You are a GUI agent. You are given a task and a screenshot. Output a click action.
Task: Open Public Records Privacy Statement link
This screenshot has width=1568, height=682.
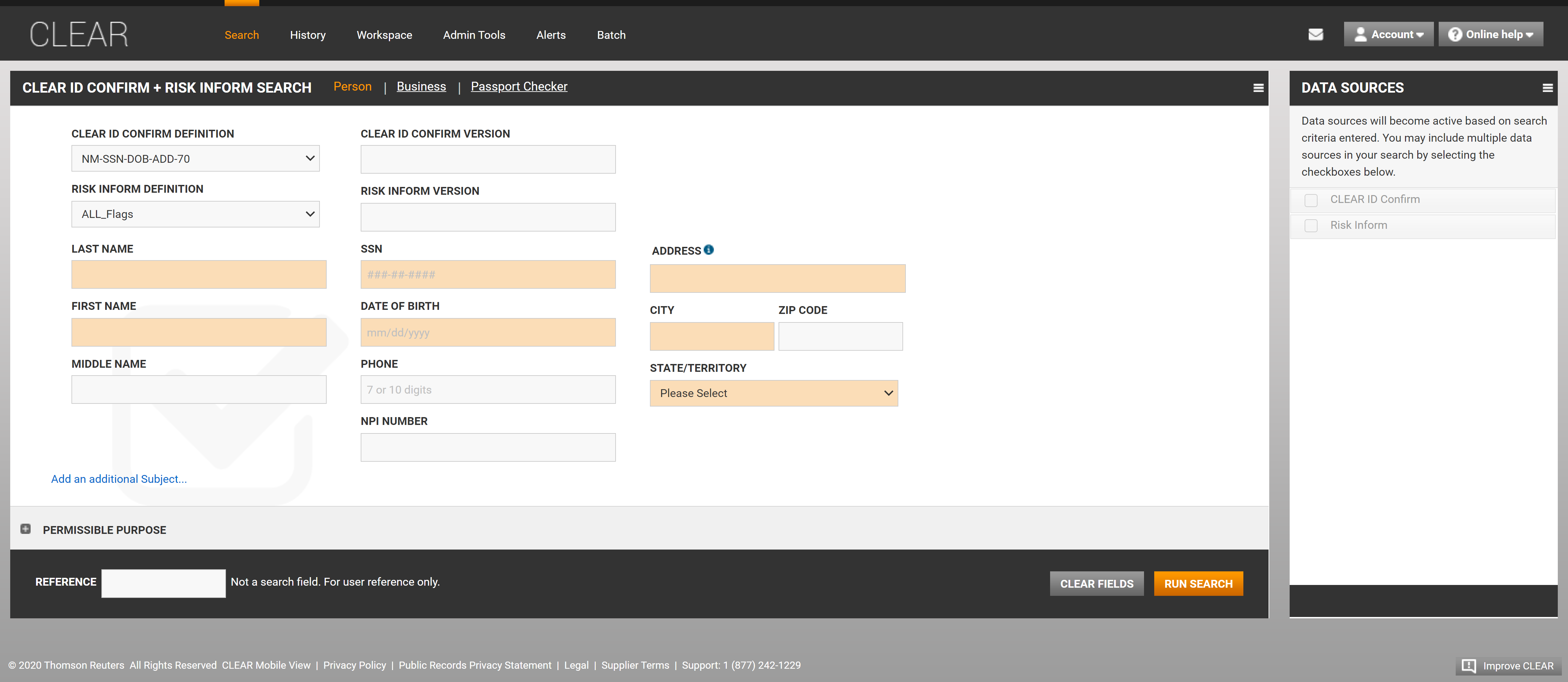tap(475, 665)
